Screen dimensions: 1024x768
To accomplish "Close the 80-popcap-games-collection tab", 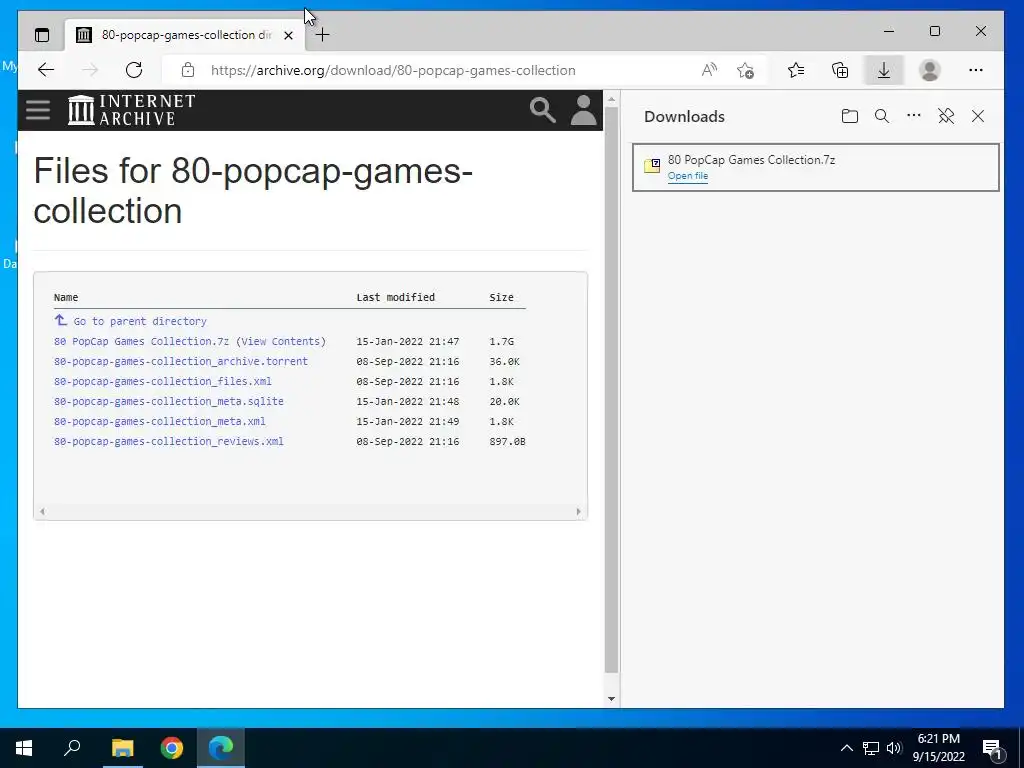I will (288, 35).
